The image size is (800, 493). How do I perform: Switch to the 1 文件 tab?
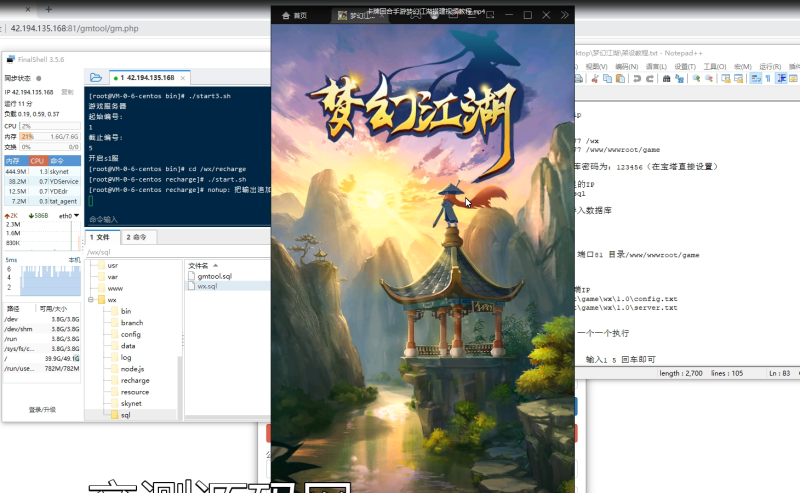(100, 237)
